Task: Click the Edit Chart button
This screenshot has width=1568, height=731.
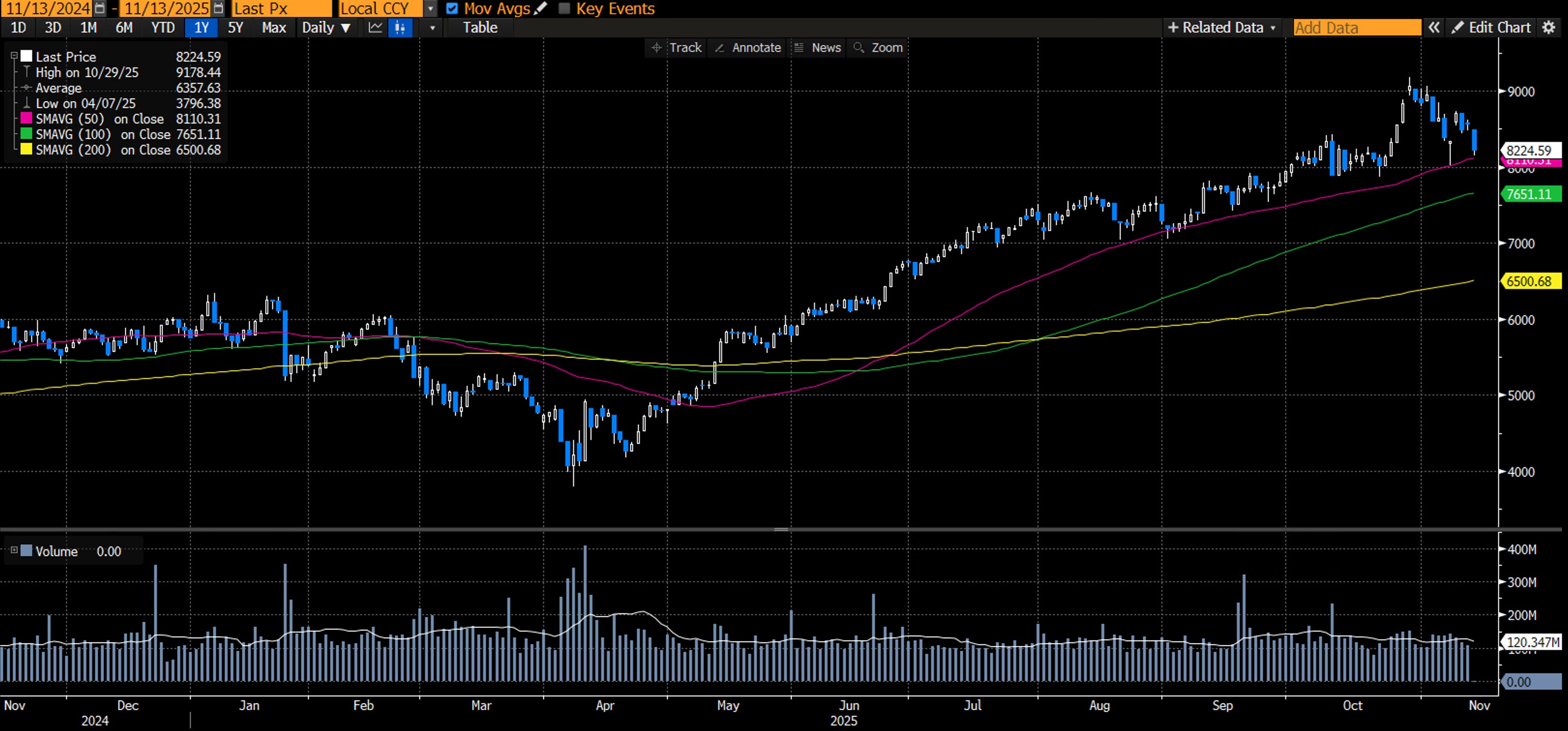Action: pos(1492,28)
